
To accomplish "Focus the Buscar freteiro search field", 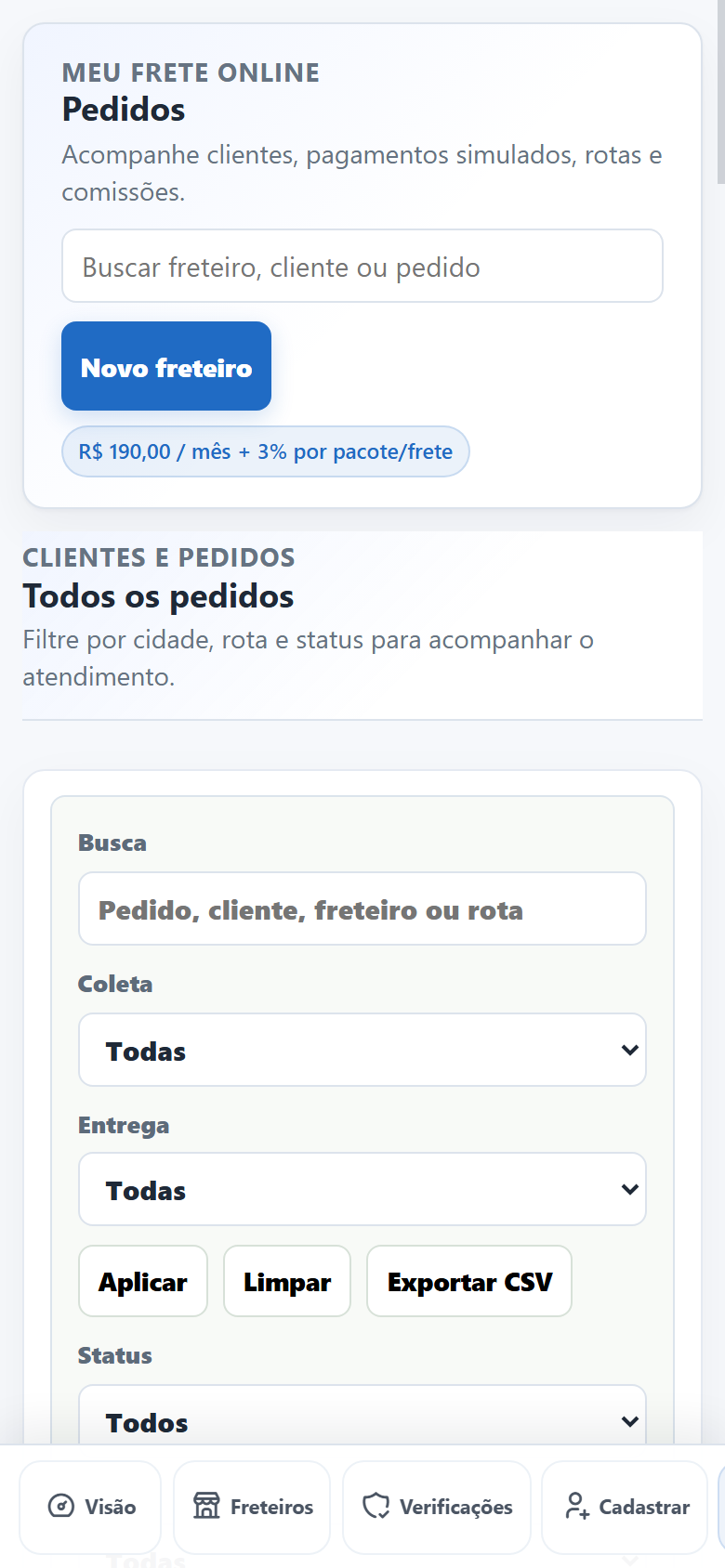I will 362,266.
